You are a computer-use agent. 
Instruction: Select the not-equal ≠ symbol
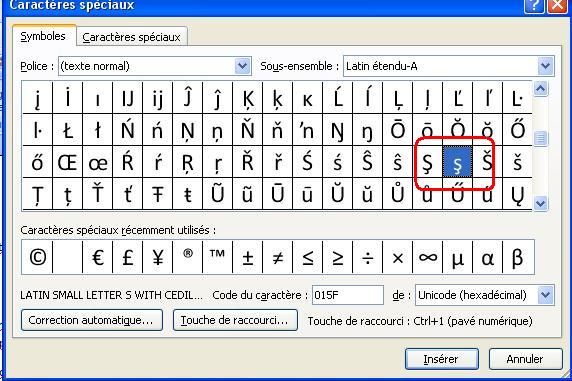tap(278, 258)
